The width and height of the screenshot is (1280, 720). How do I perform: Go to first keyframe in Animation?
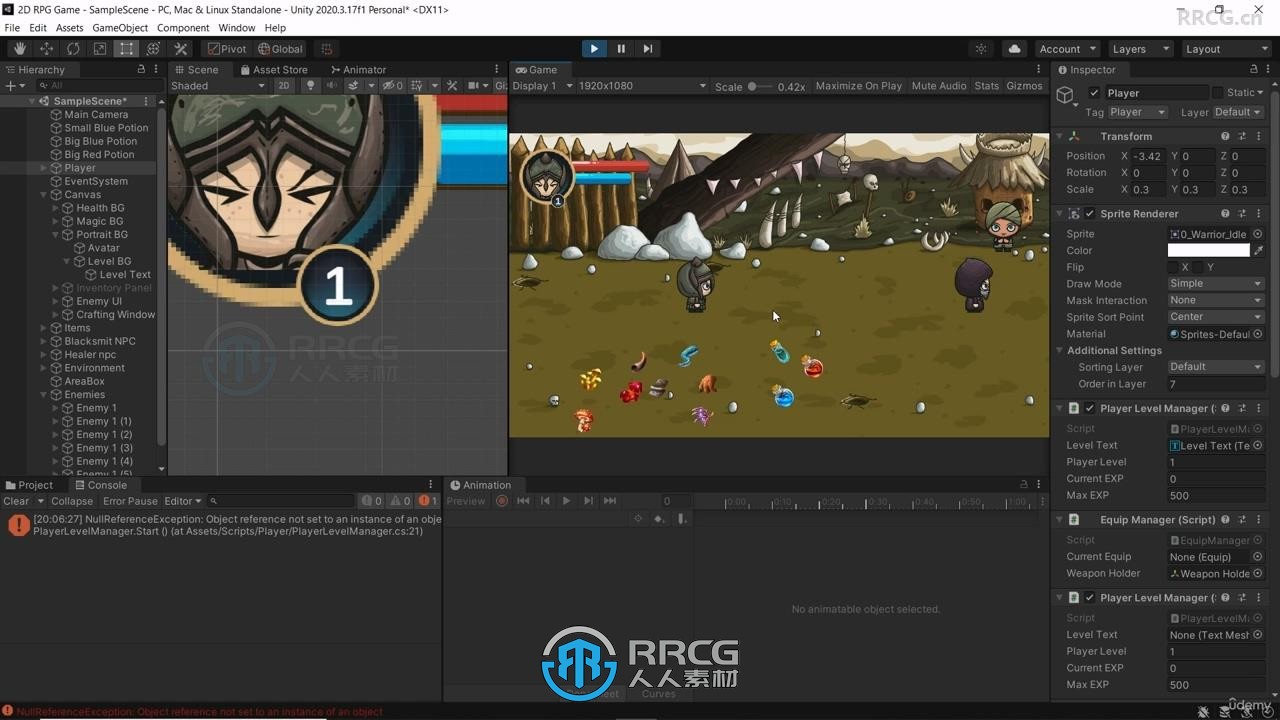pyautogui.click(x=523, y=501)
